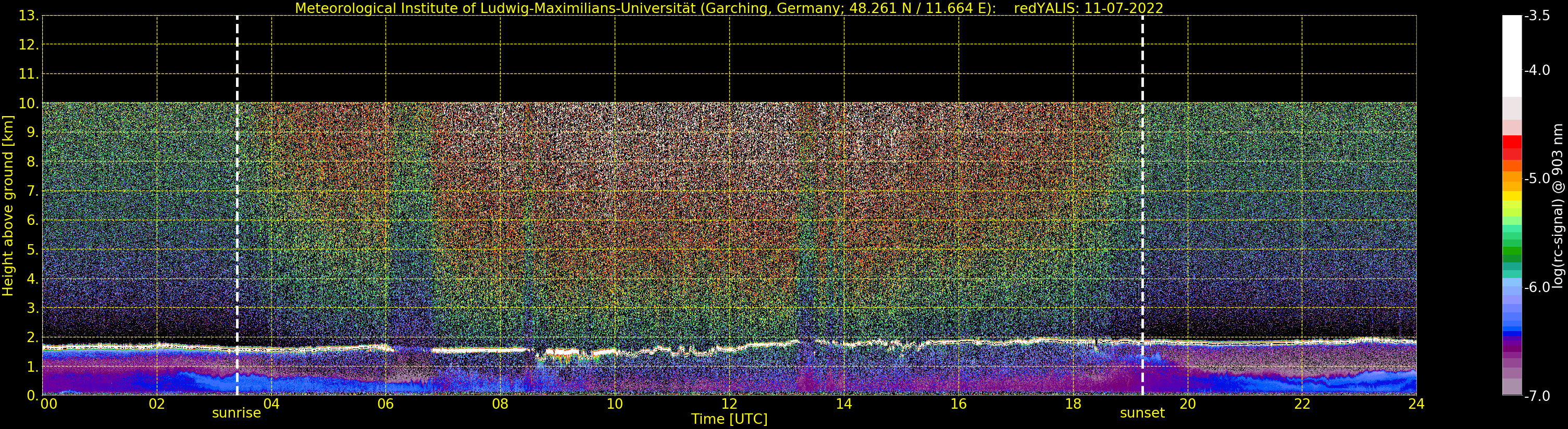Click the sunrise label below the axis
The width and height of the screenshot is (1568, 429).
(x=236, y=413)
